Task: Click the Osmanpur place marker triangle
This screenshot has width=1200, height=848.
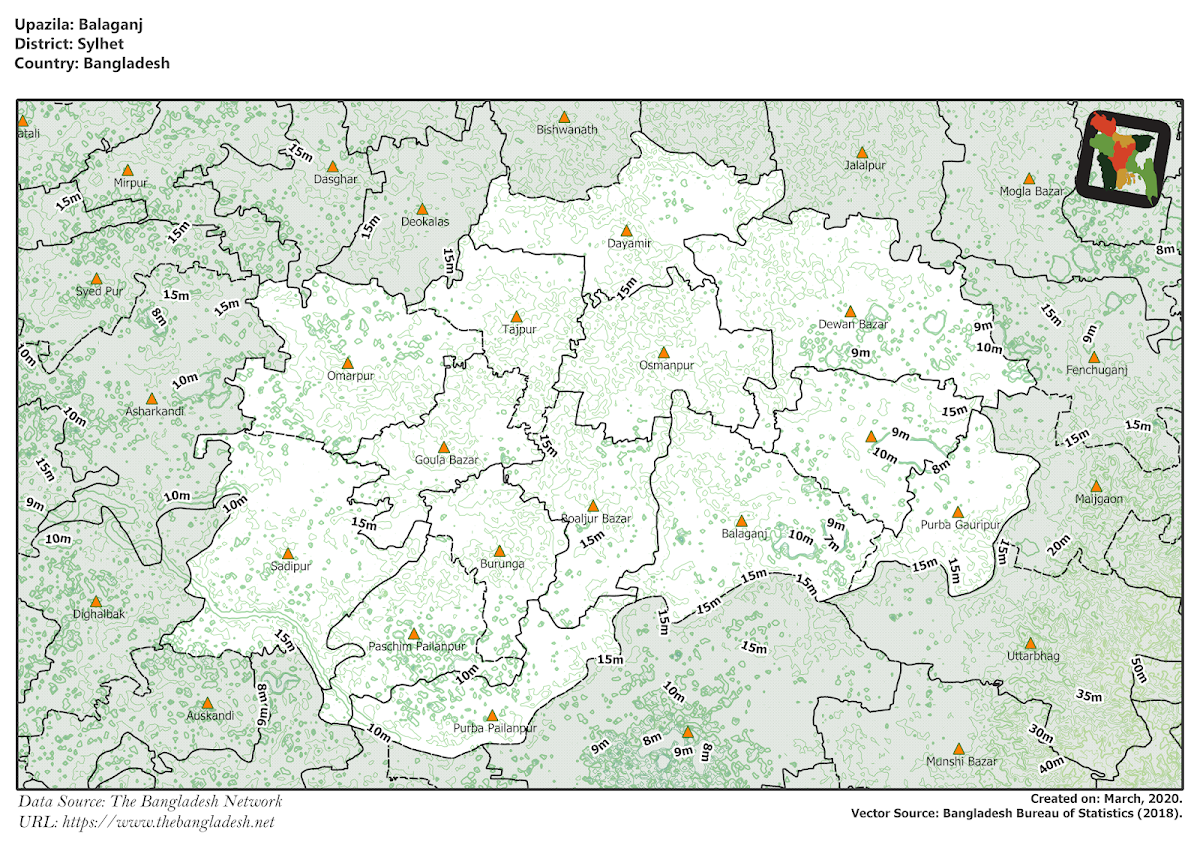Action: (x=666, y=351)
